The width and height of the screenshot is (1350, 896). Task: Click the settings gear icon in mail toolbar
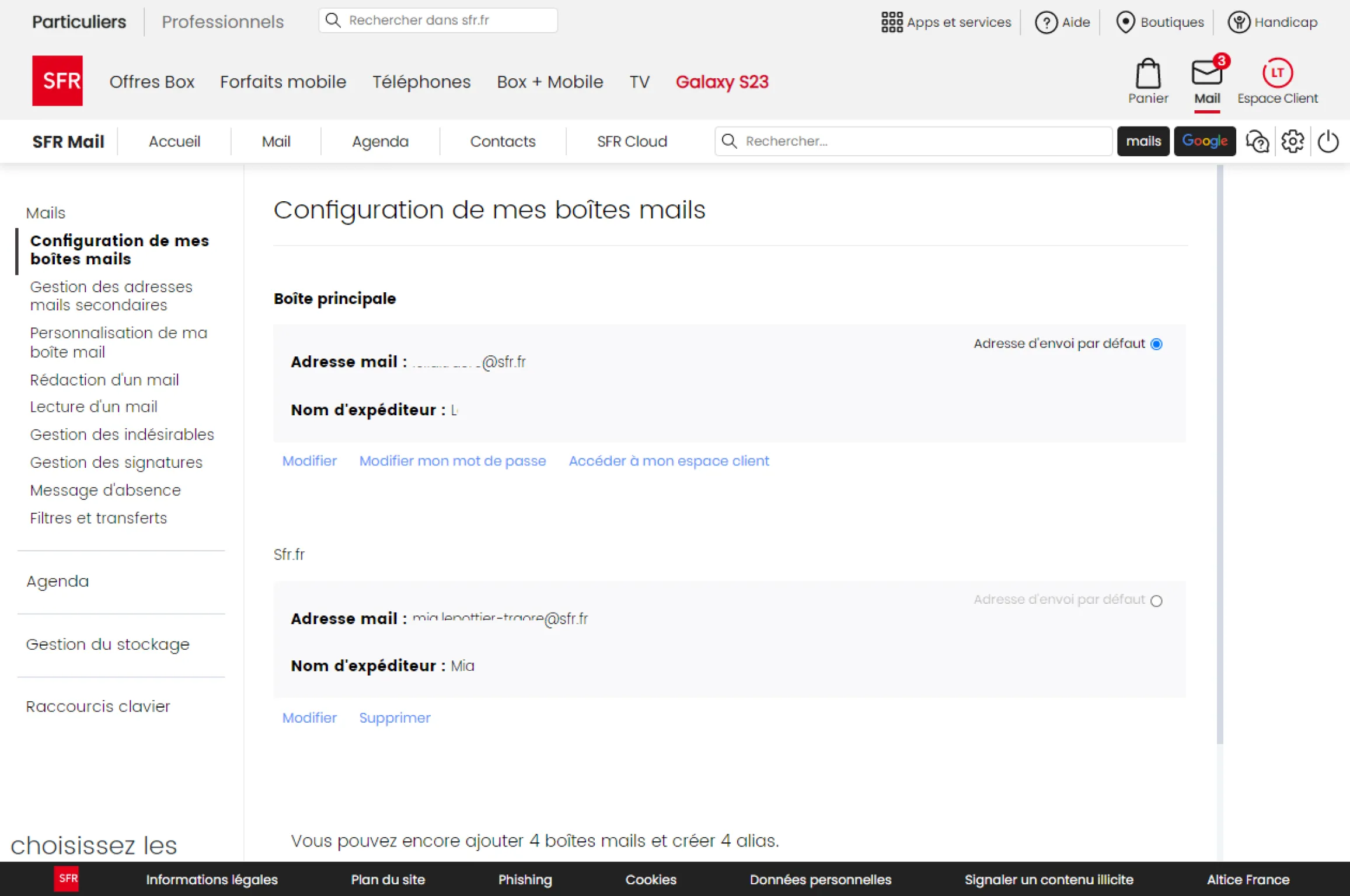click(x=1292, y=141)
